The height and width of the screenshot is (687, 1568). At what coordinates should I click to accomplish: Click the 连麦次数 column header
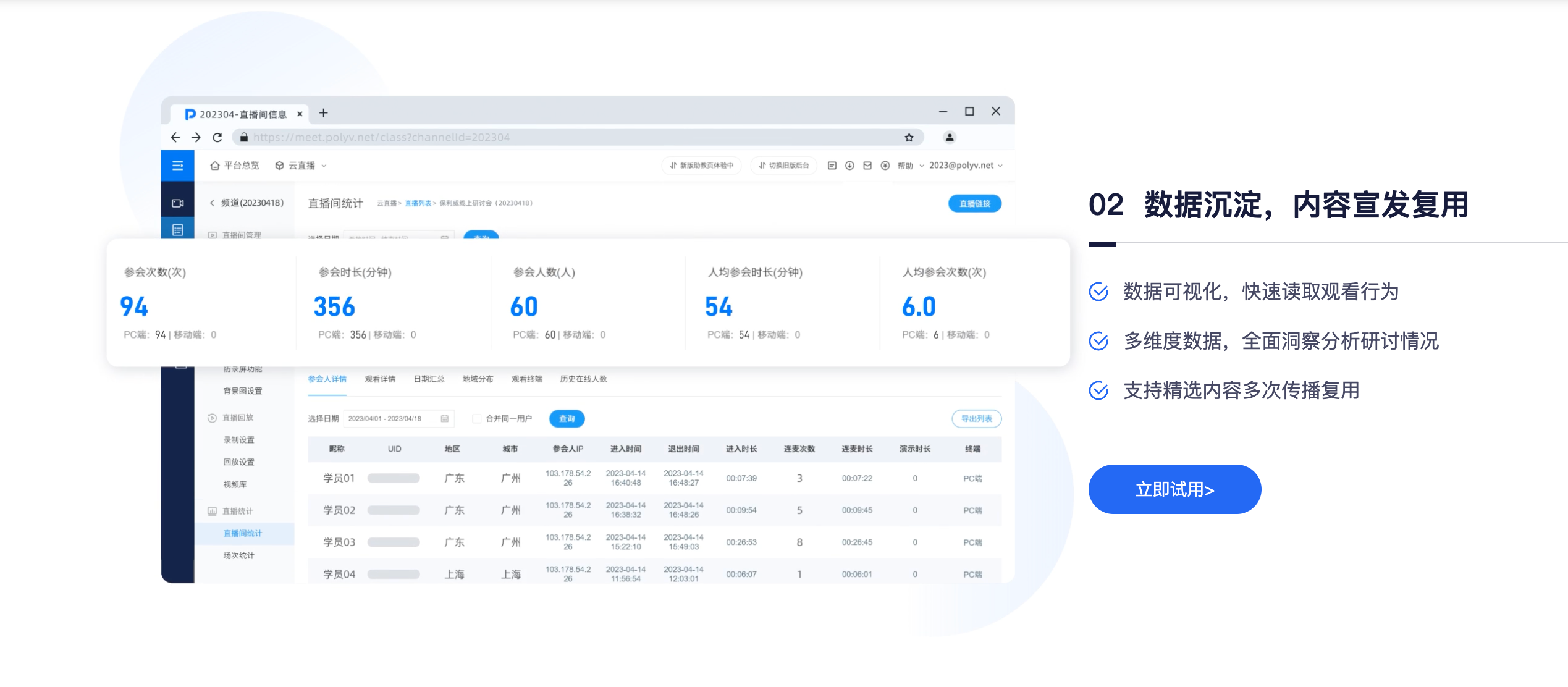(799, 449)
